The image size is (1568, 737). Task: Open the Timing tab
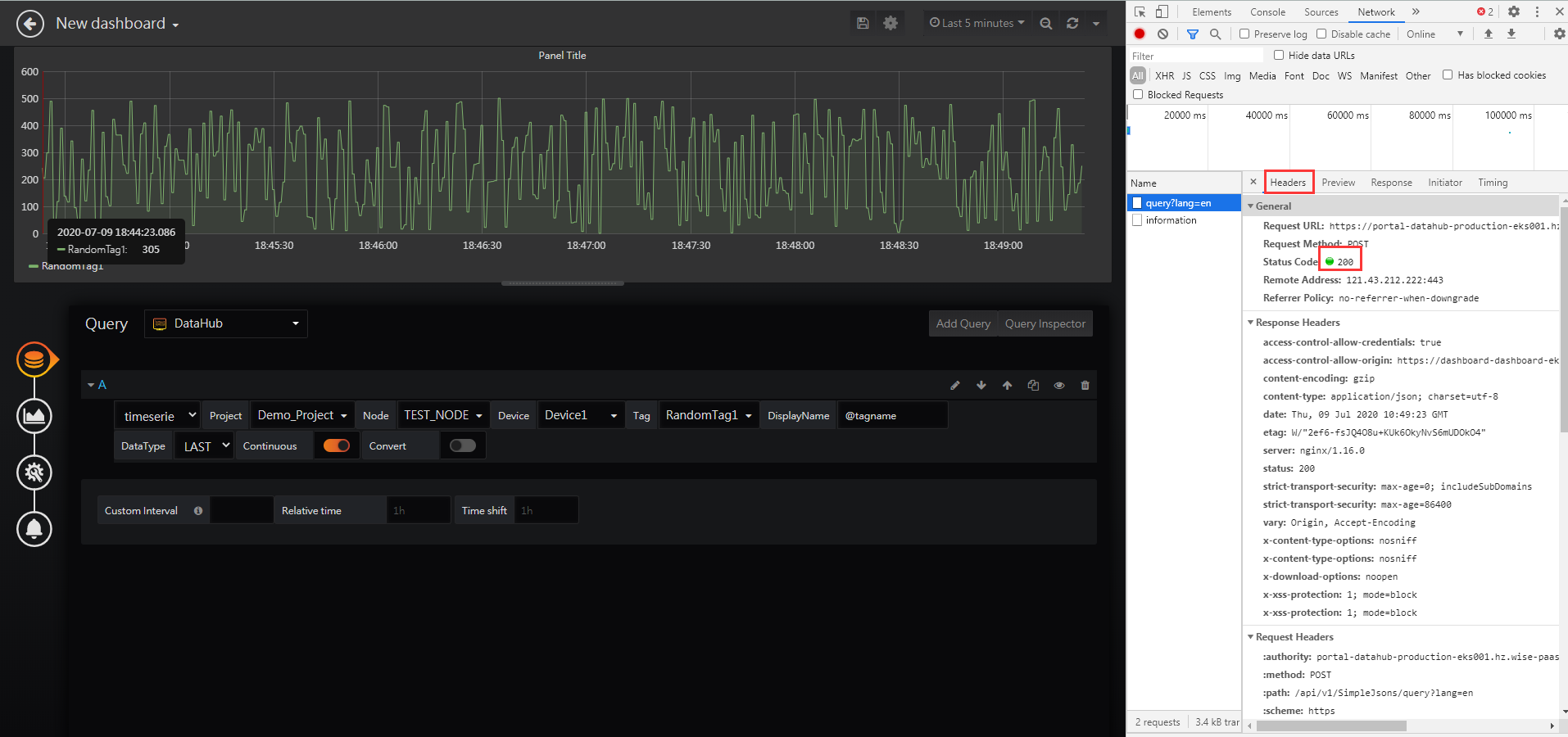(x=1493, y=183)
